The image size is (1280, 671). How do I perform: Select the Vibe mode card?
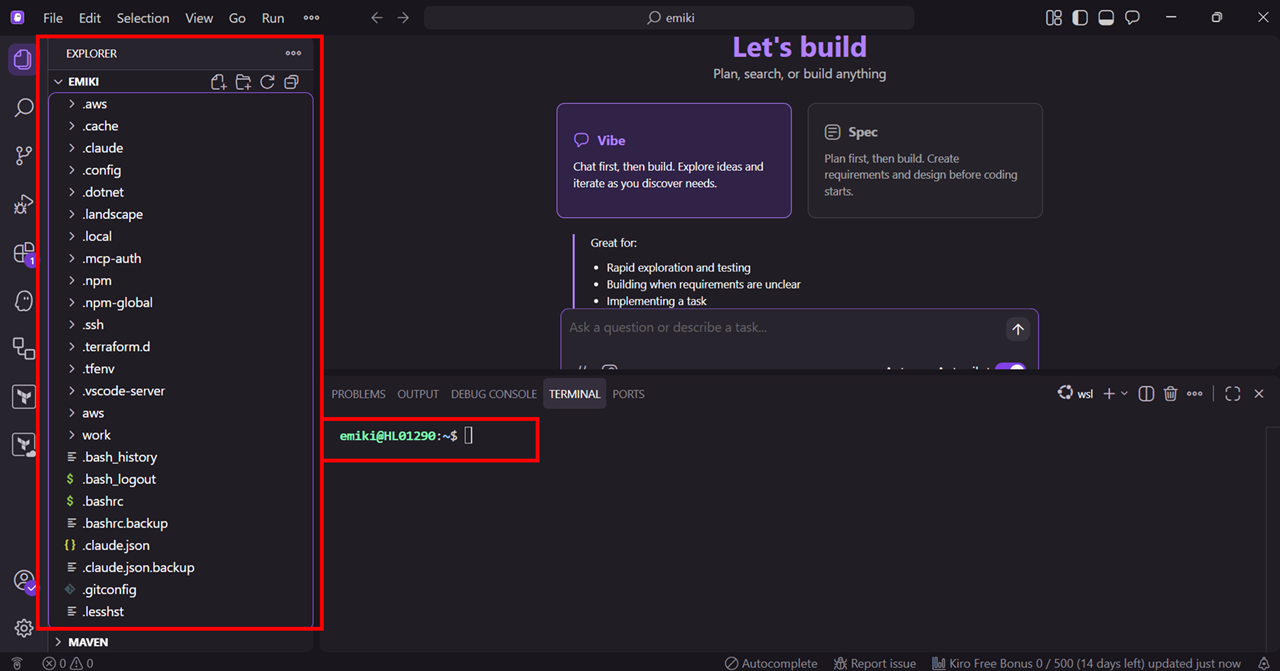pos(674,160)
